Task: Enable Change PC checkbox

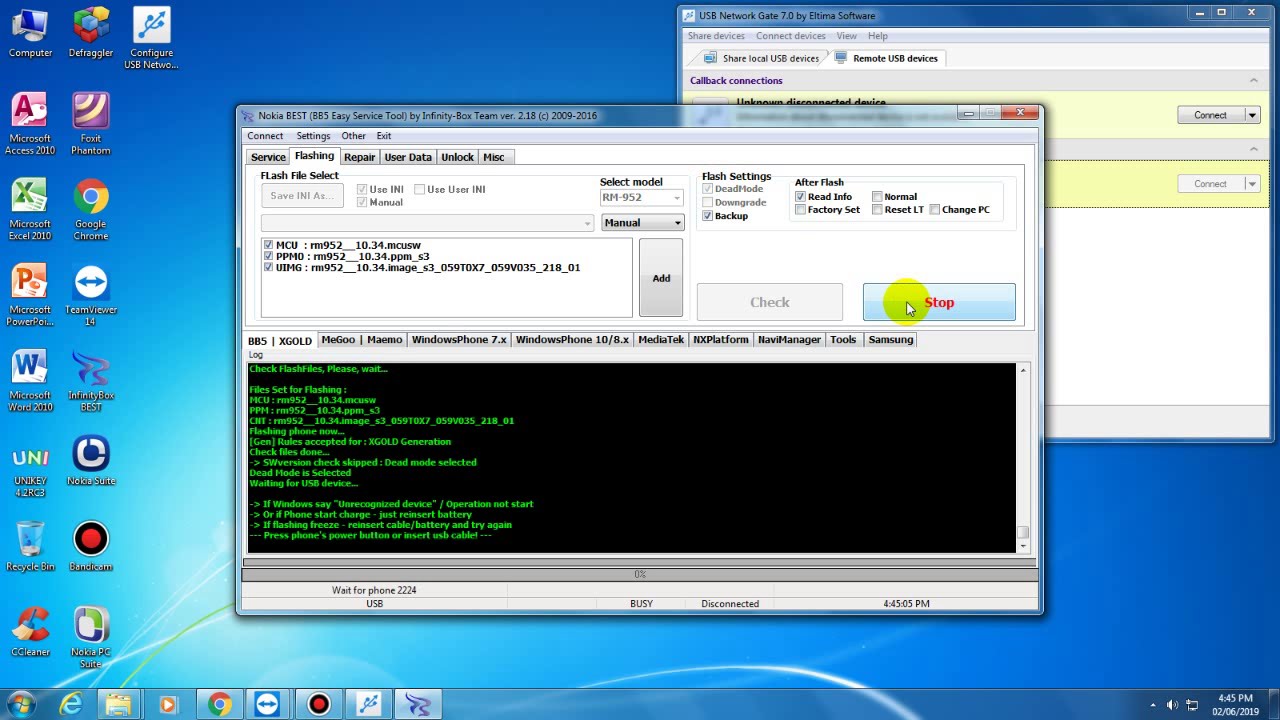Action: pyautogui.click(x=935, y=210)
